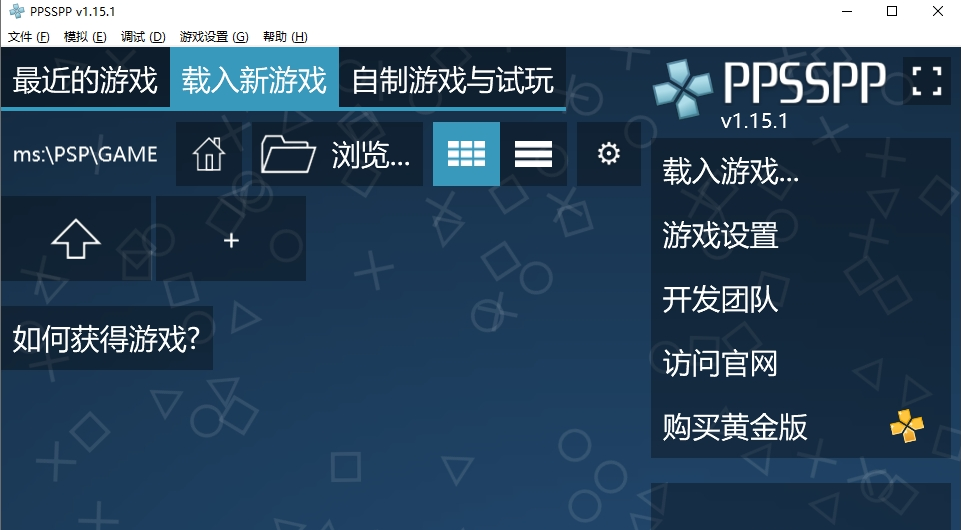The height and width of the screenshot is (530, 961).
Task: Click the ms:\PSP\GAME path text
Action: coord(85,154)
